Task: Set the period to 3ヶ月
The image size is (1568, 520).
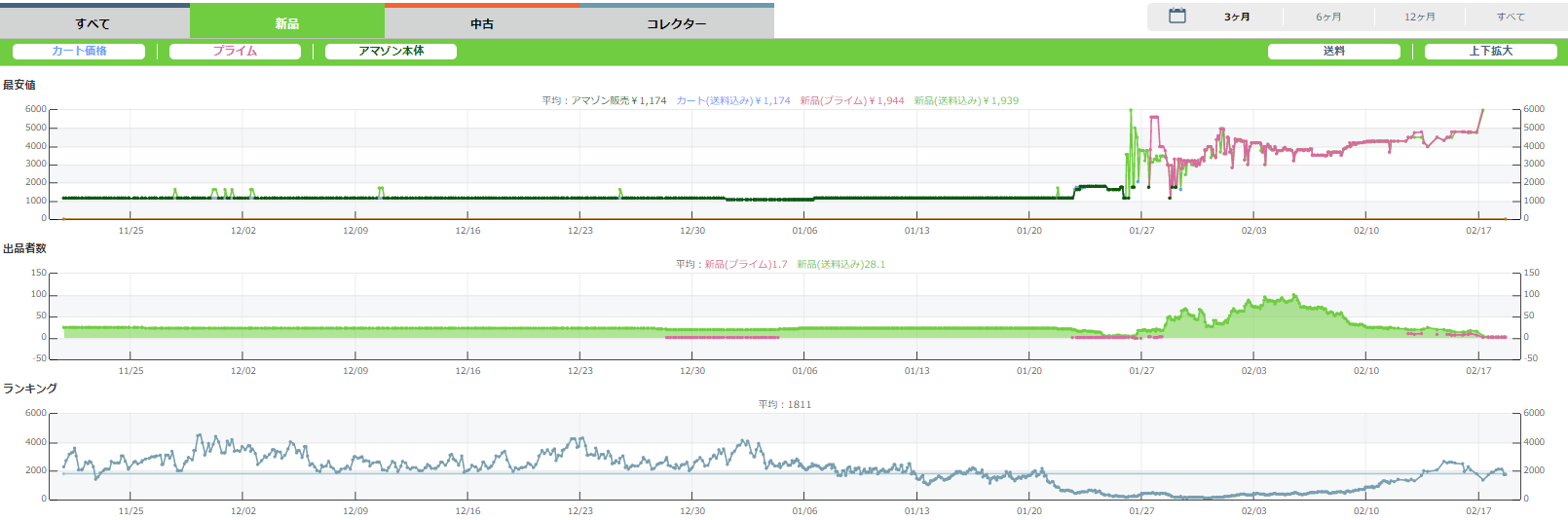Action: pyautogui.click(x=1237, y=18)
